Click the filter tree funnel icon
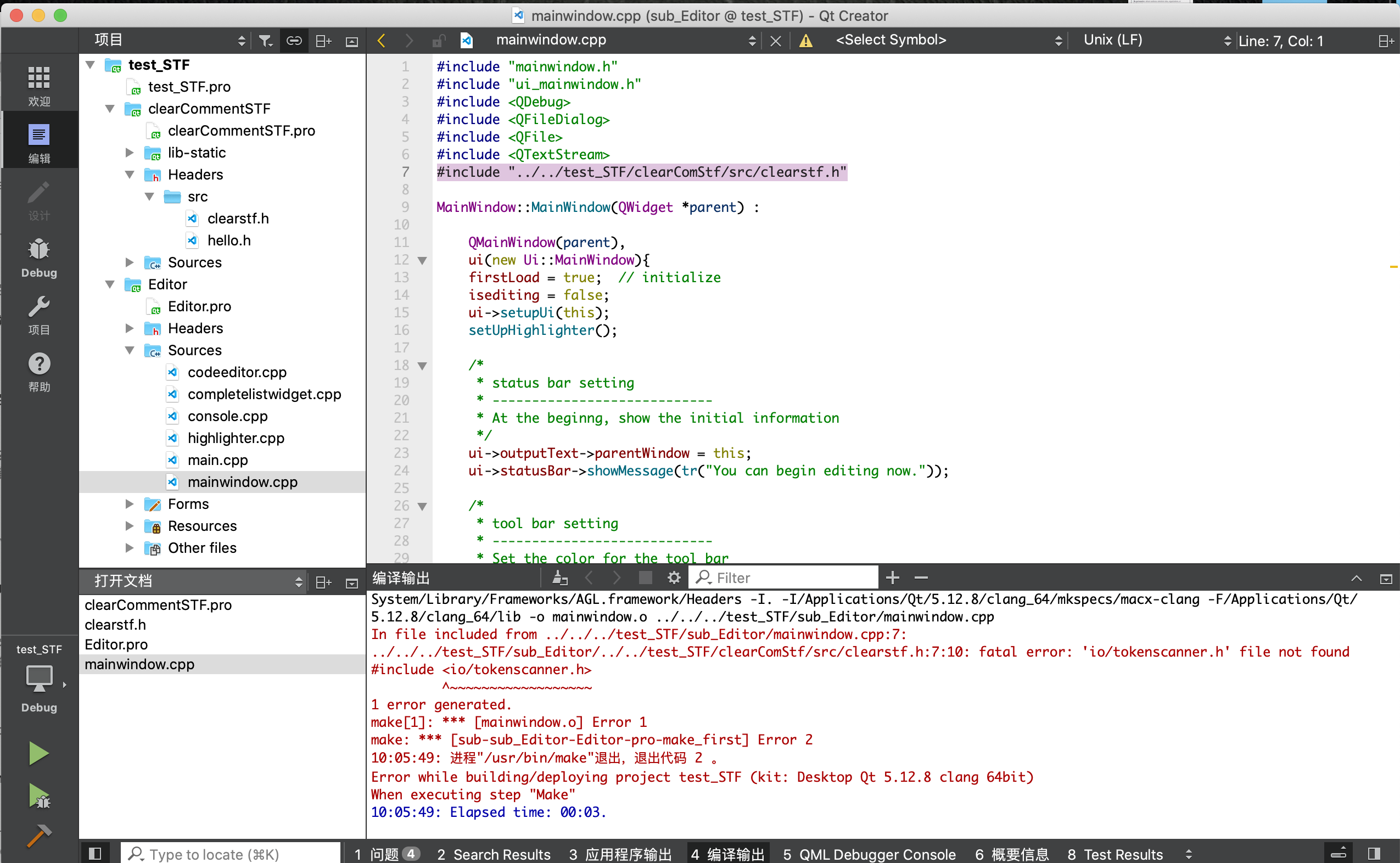 [x=265, y=40]
